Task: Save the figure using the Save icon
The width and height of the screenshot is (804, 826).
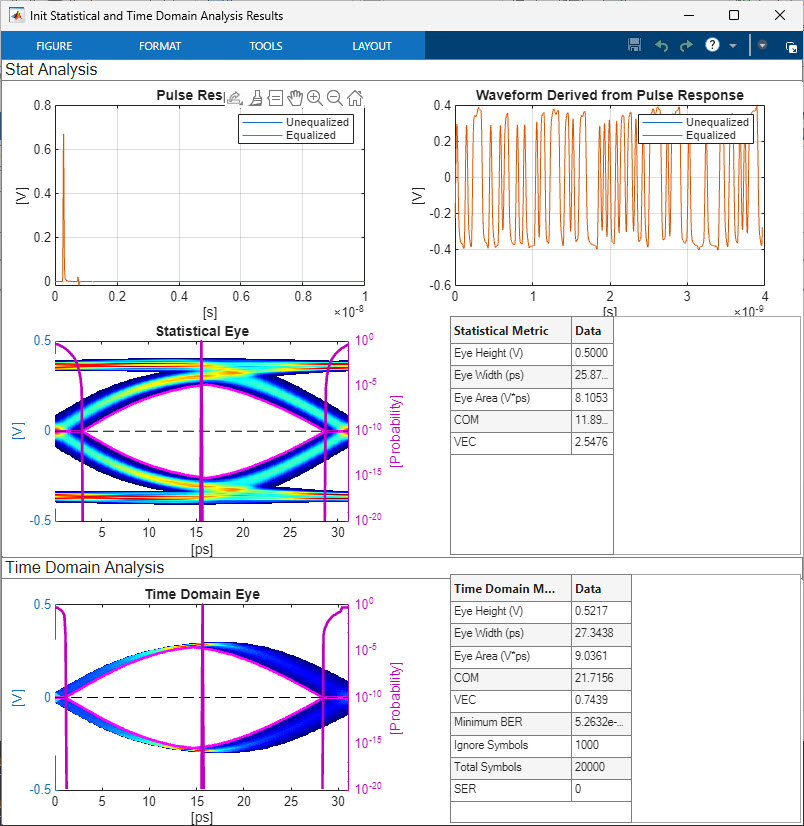Action: [634, 44]
